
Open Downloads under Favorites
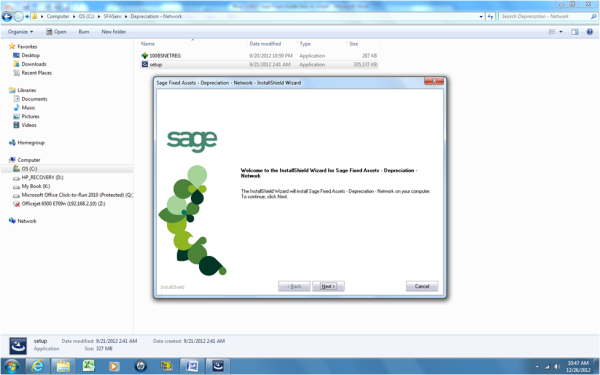34,64
